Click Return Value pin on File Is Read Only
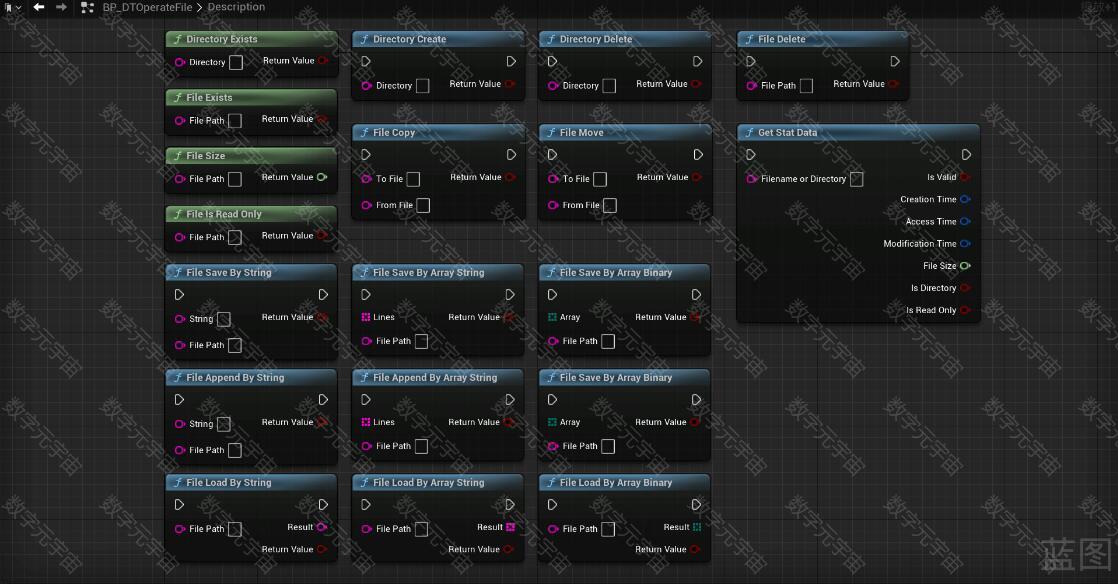The width and height of the screenshot is (1118, 584). 322,235
